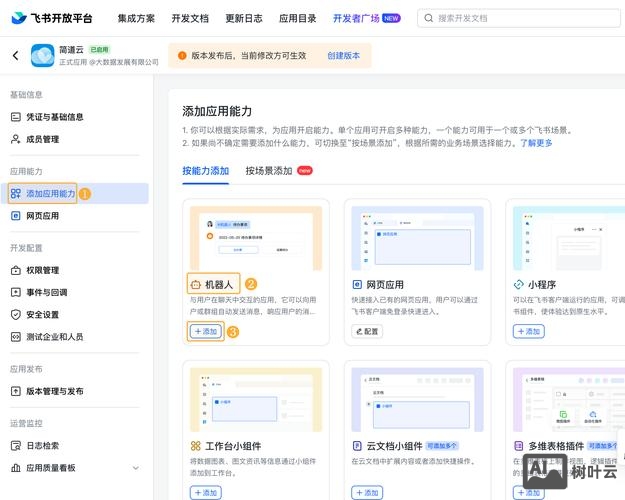Open 开发文档 in top navigation
The width and height of the screenshot is (625, 500).
190,18
